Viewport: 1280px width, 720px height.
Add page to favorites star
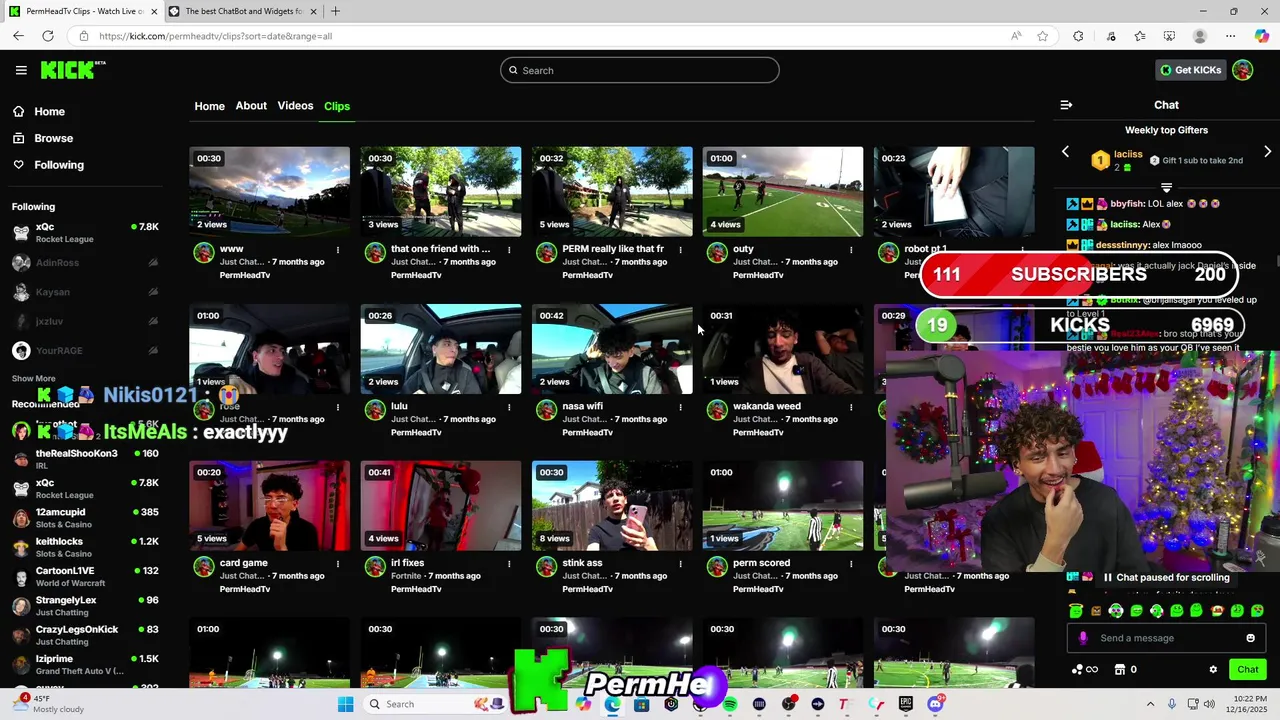click(1043, 36)
